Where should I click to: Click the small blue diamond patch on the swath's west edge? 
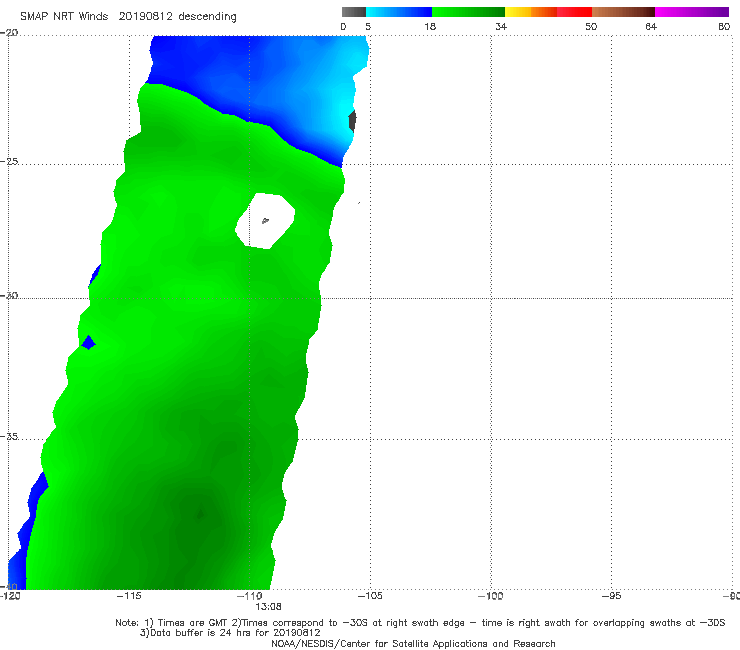coord(88,342)
